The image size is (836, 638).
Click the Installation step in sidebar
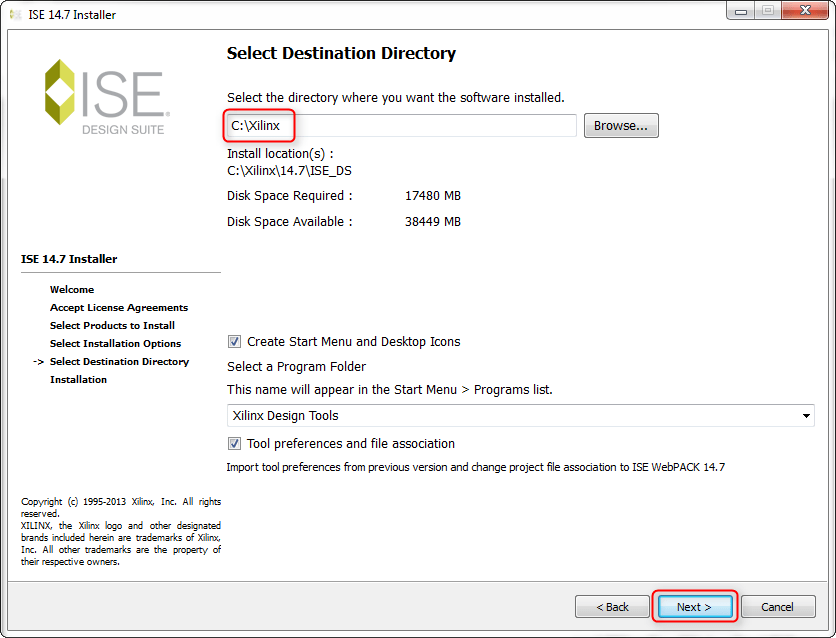tap(78, 380)
